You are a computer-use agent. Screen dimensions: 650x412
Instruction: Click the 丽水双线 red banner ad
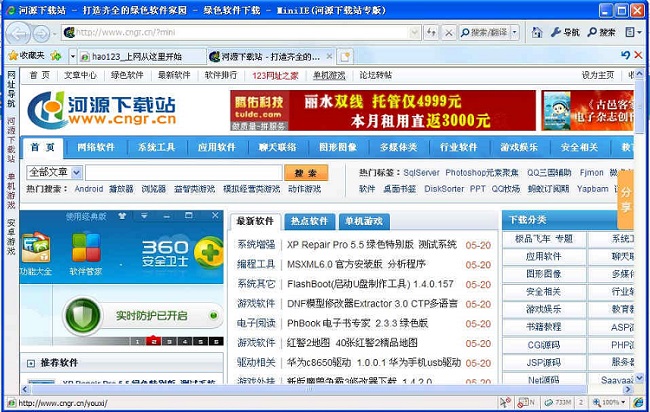[383, 110]
